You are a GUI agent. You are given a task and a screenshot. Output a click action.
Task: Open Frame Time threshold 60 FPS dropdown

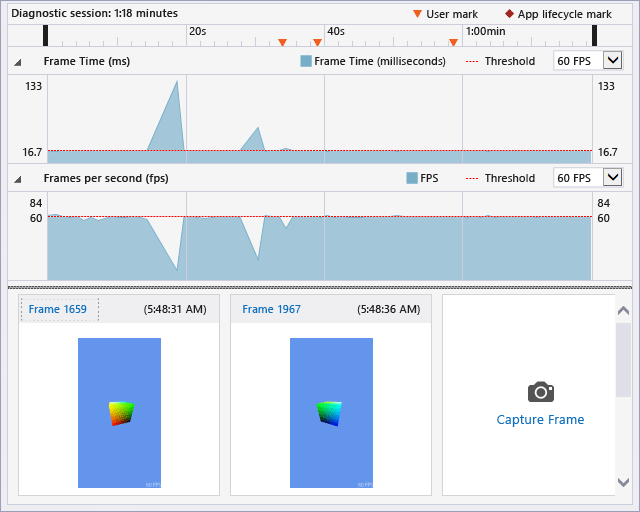point(612,61)
